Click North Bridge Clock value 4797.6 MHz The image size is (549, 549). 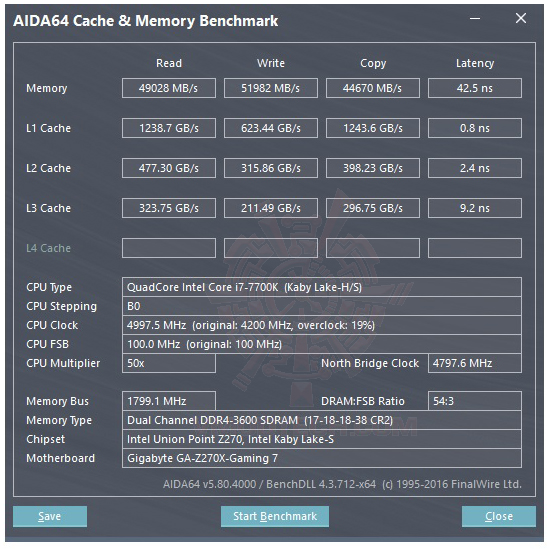point(475,363)
